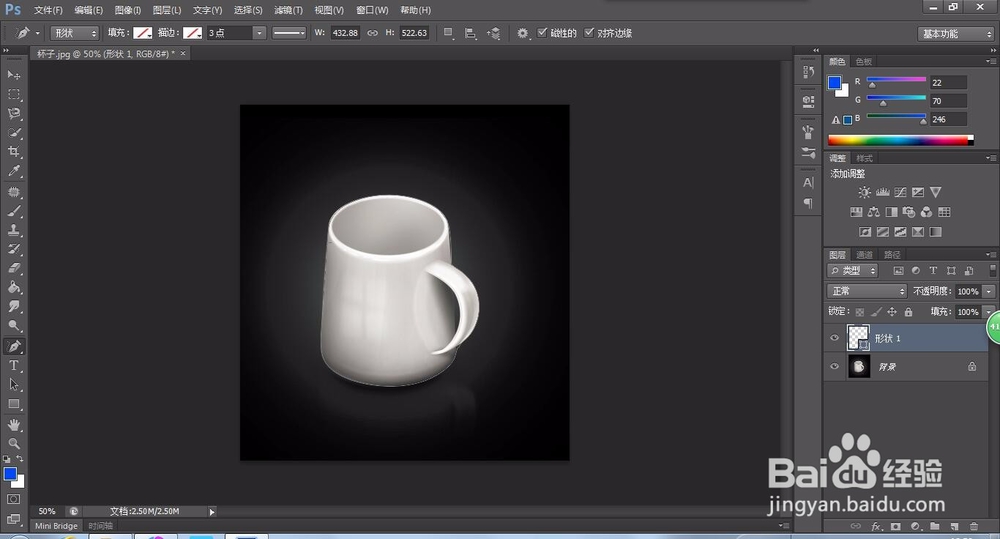Expand the 正常 blend mode dropdown
Viewport: 1000px width, 539px height.
[x=867, y=291]
